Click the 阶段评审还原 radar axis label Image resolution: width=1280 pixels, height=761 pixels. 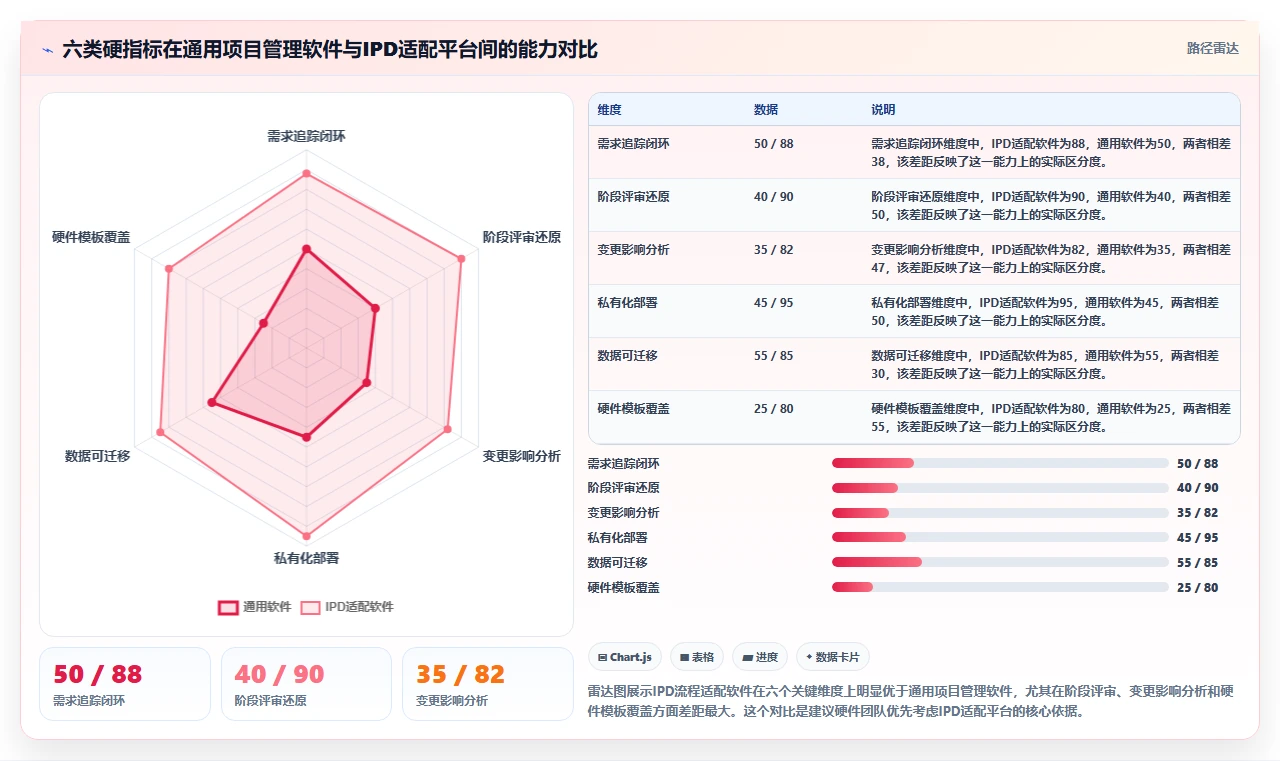click(x=522, y=237)
